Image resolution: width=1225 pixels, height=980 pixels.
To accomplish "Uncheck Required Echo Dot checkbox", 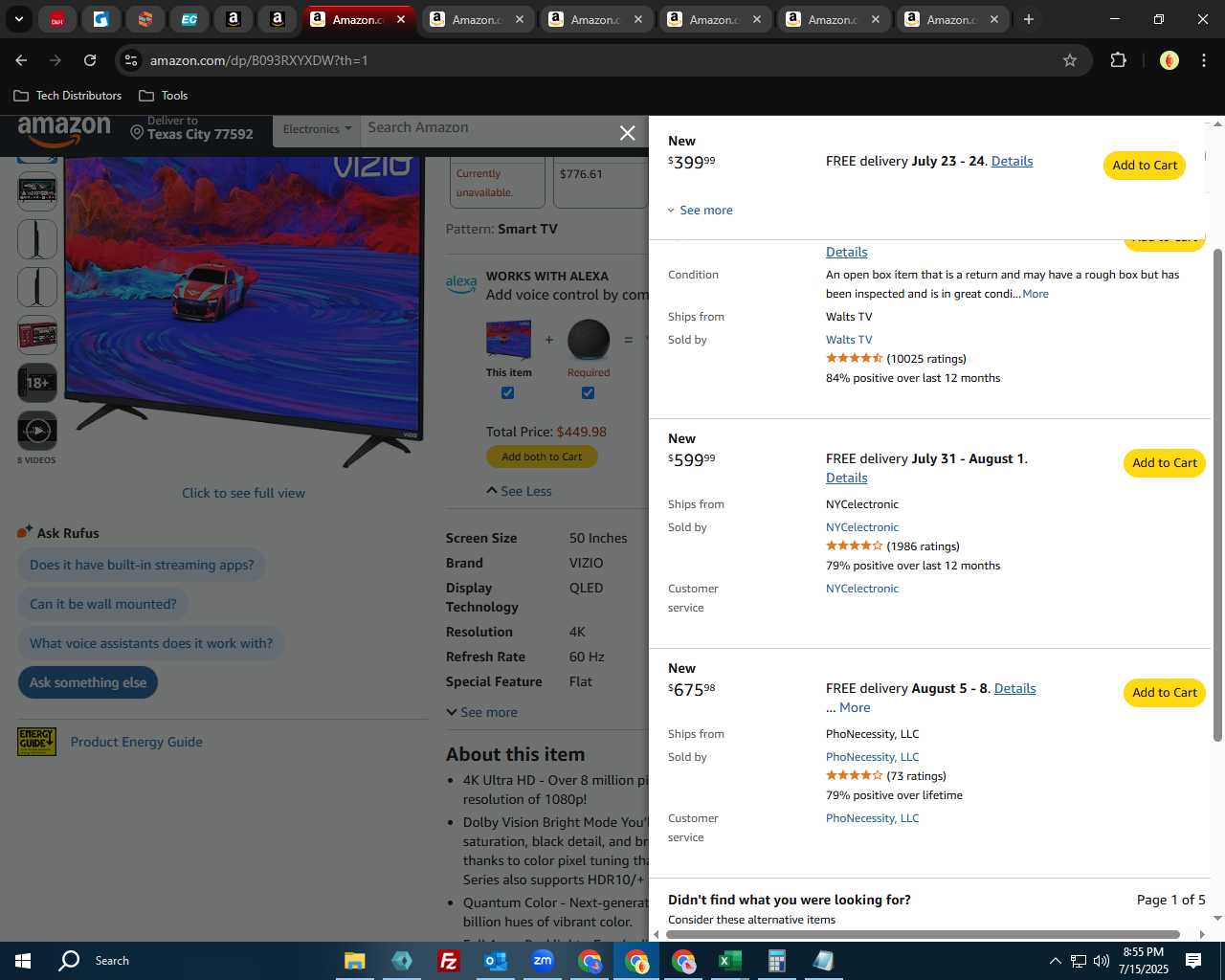I will pyautogui.click(x=588, y=392).
